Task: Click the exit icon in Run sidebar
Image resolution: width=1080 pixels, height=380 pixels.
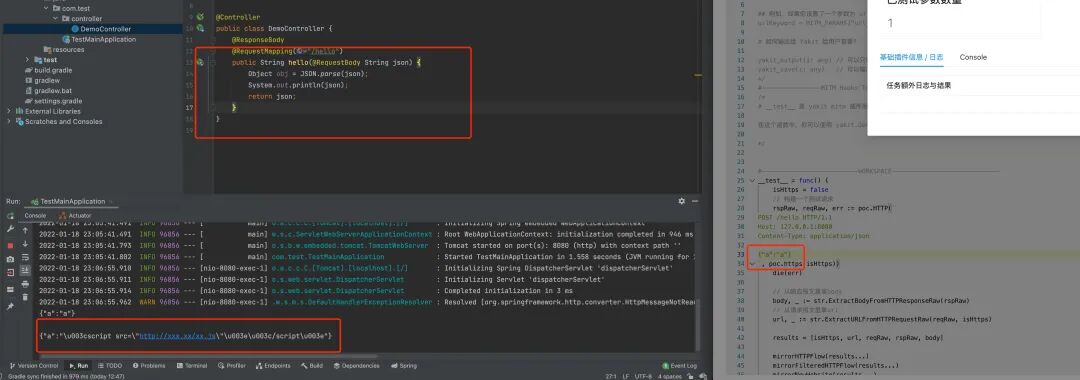Action: coord(10,273)
